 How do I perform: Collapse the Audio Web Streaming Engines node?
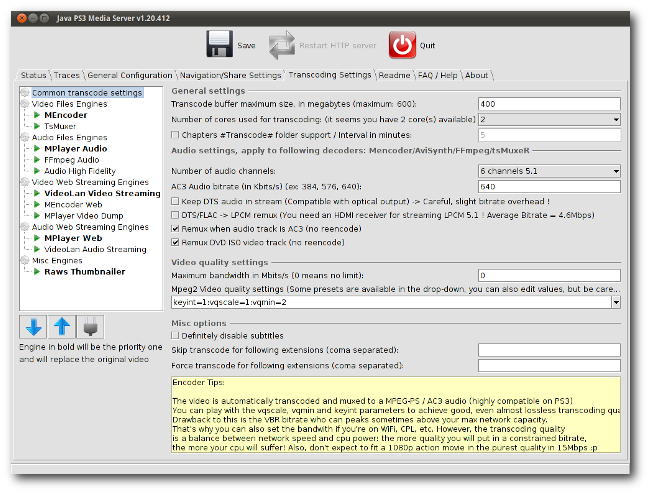click(x=25, y=227)
